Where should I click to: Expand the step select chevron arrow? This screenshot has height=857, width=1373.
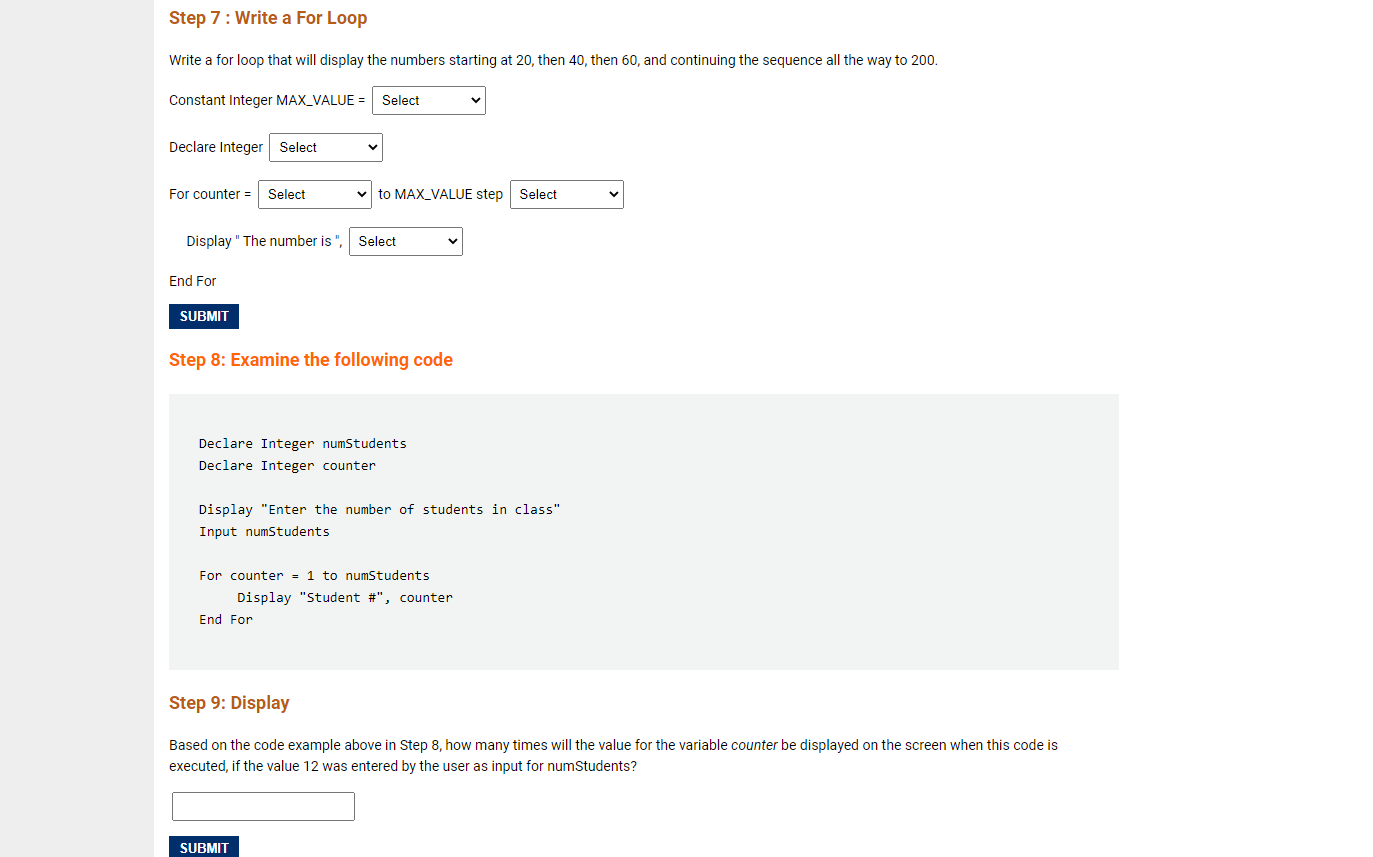tap(612, 194)
